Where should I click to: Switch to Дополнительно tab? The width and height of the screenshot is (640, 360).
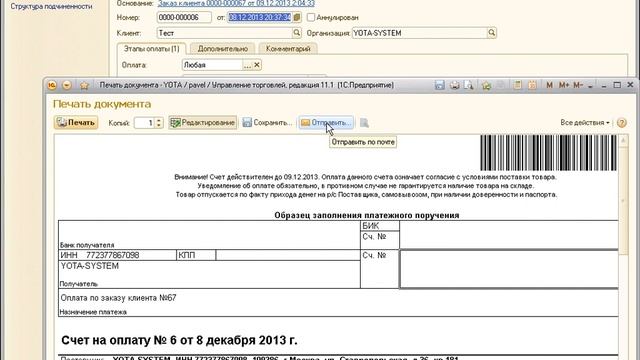pyautogui.click(x=222, y=49)
